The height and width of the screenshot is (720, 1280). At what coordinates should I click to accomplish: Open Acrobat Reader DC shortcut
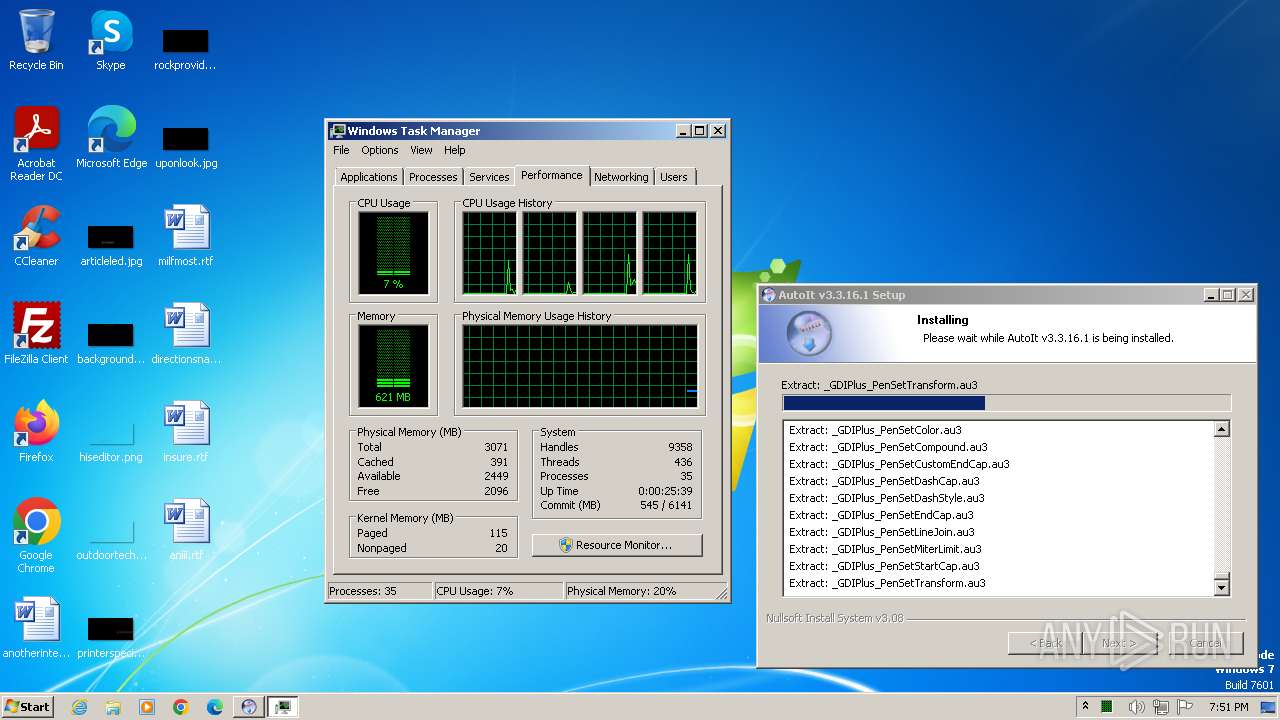tap(36, 144)
